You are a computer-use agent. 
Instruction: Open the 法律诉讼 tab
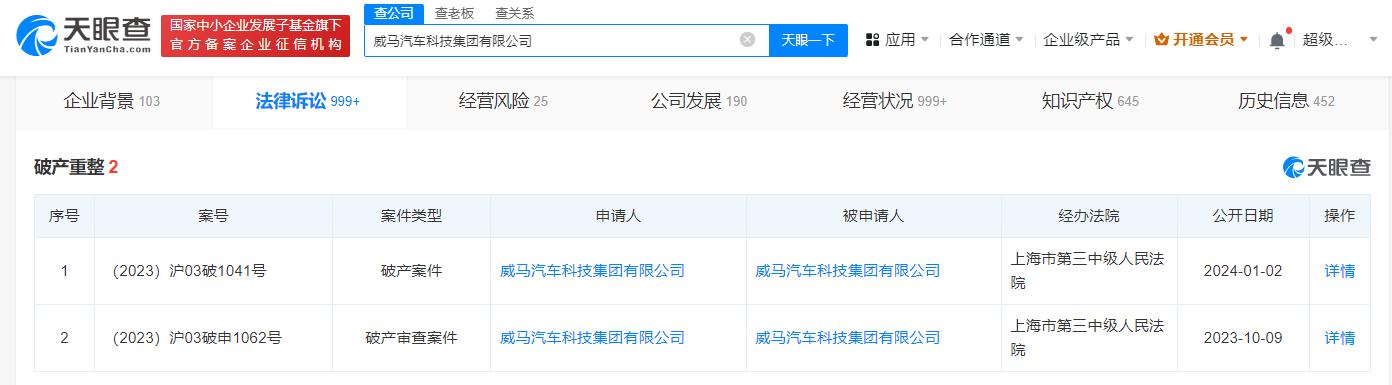tap(308, 101)
